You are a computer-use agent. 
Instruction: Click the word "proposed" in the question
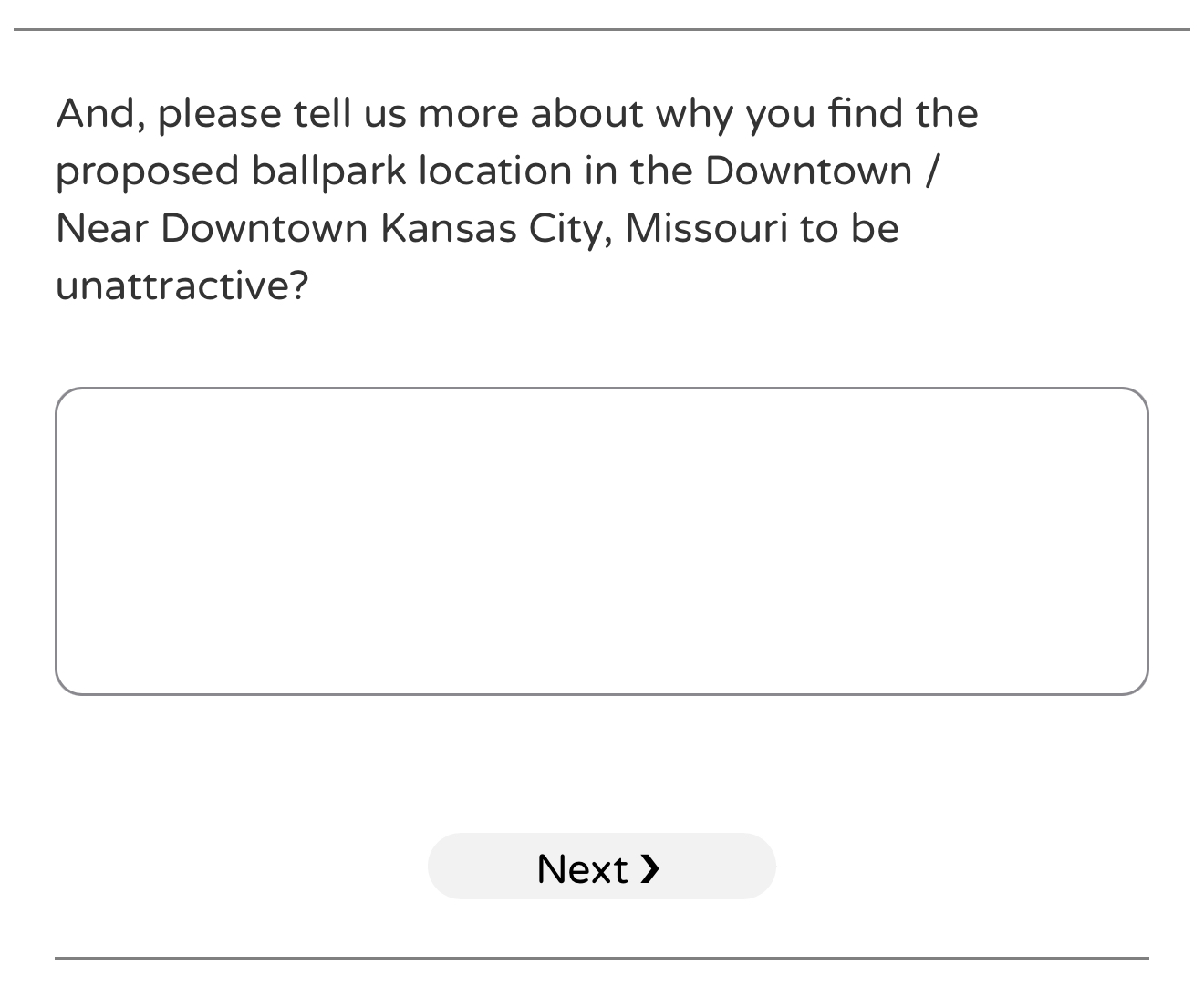point(147,172)
